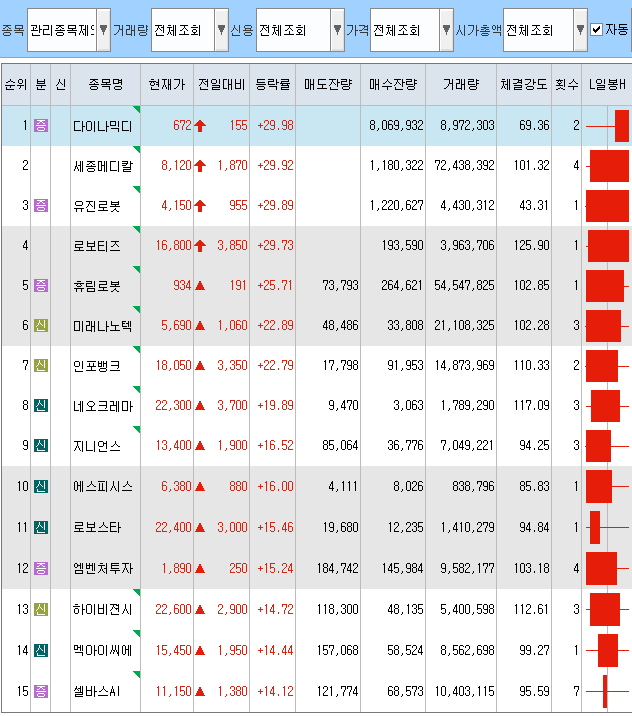
Task: Select stock name 다이나믹디
Action: coord(103,126)
